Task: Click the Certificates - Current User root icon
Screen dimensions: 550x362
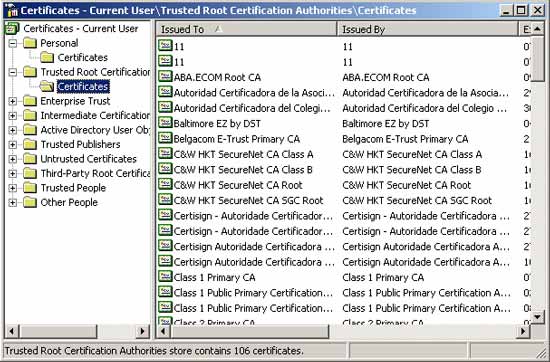Action: 12,28
